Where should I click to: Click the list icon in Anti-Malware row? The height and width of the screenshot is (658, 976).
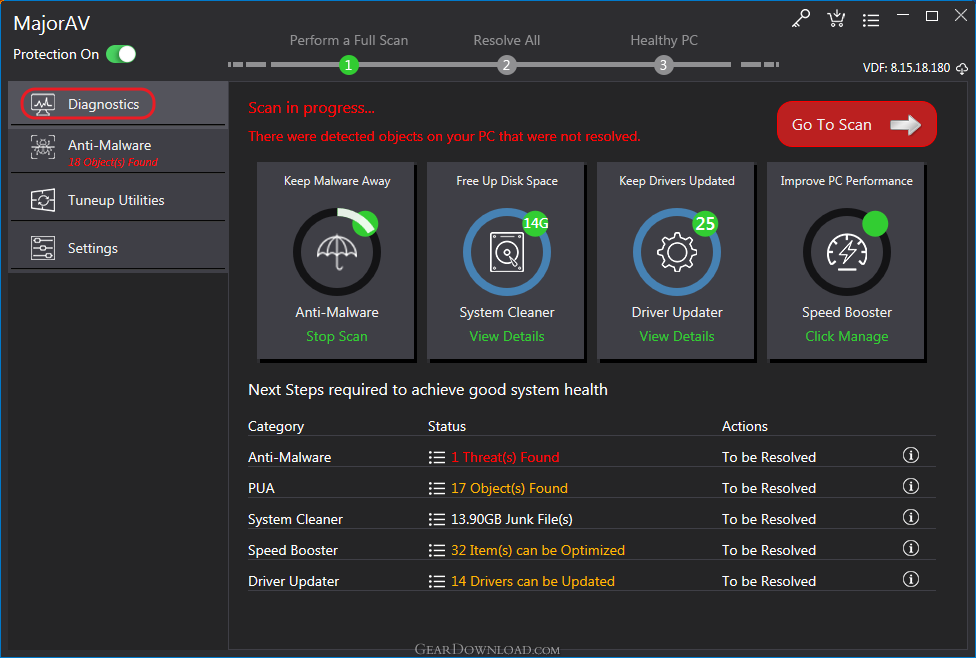point(437,458)
